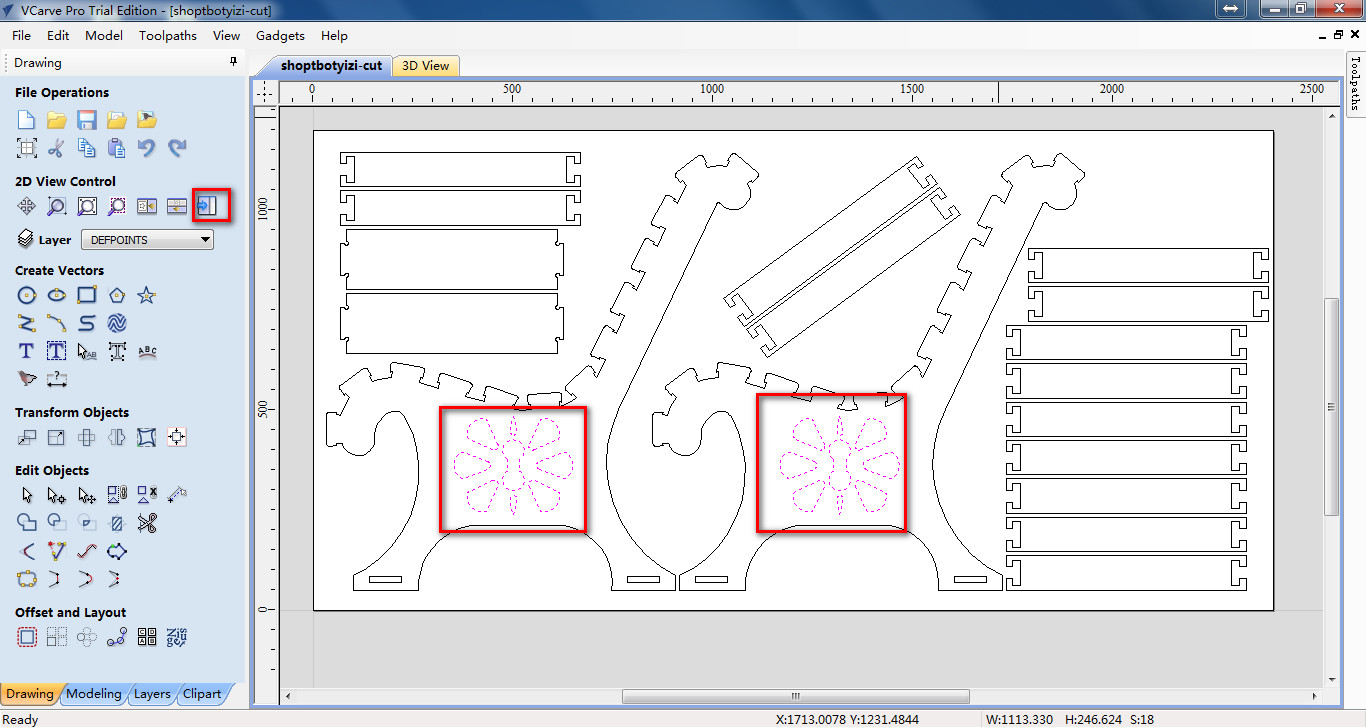1366x728 pixels.
Task: Click the blue arrow panel icon in 2D View Control
Action: (x=207, y=206)
